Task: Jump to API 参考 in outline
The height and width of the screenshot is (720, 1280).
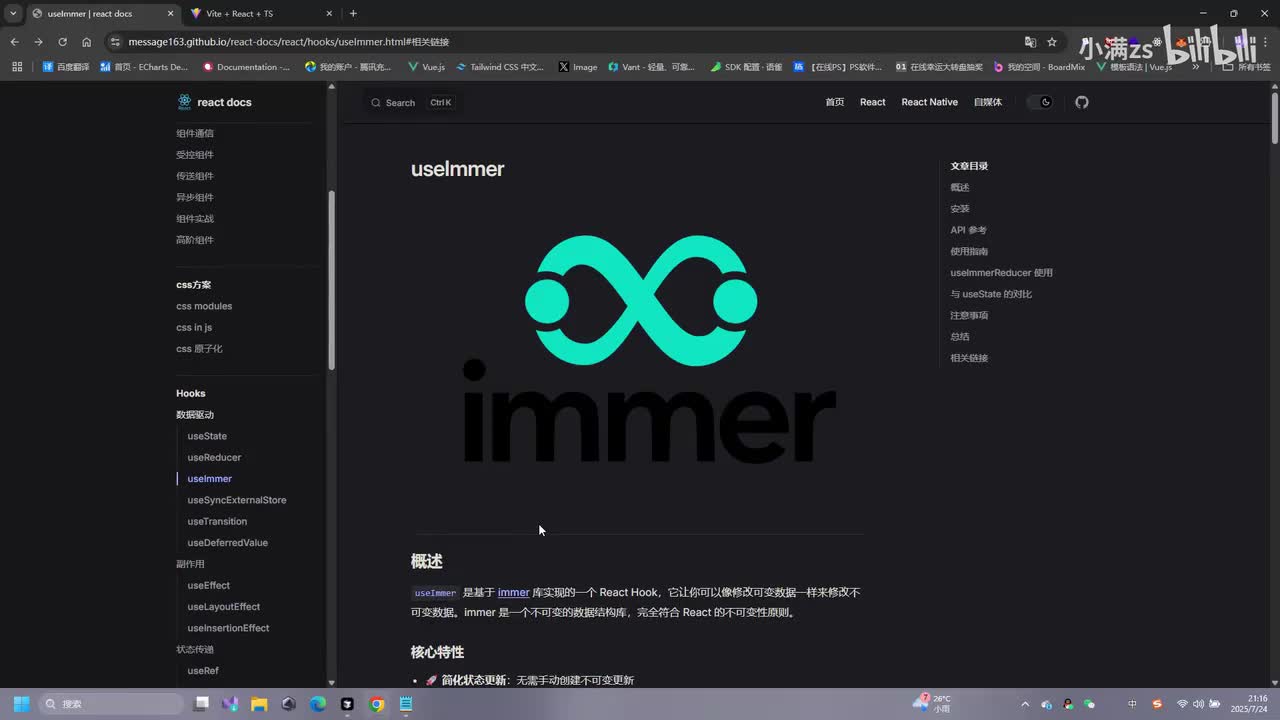Action: point(968,230)
